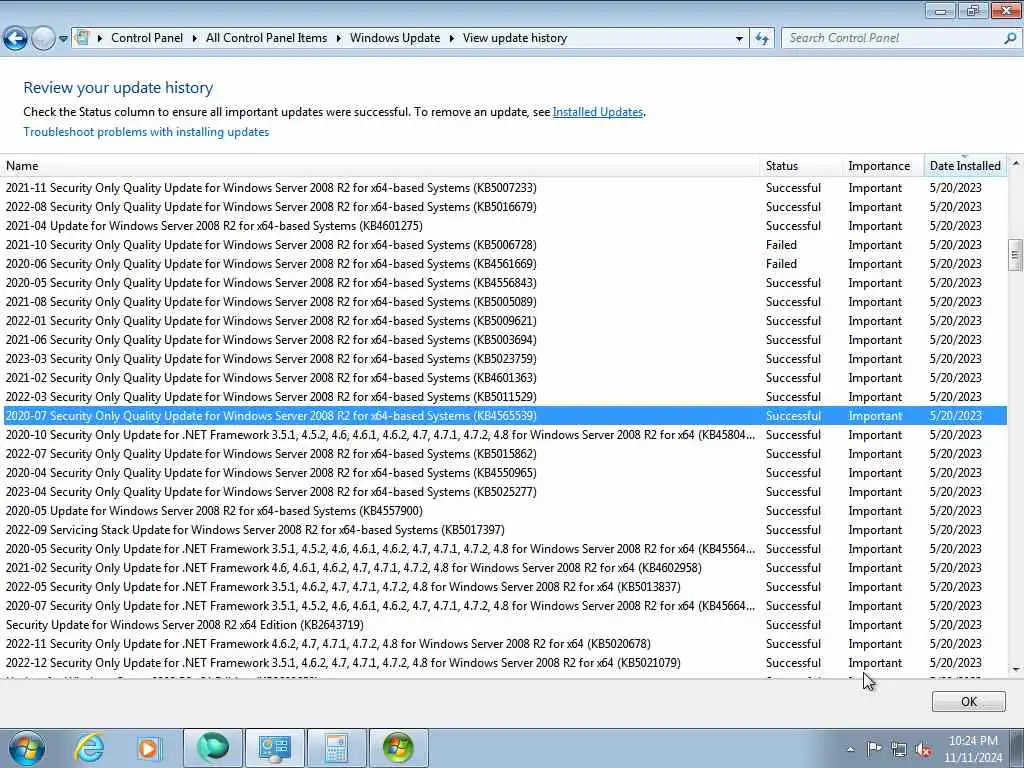The height and width of the screenshot is (768, 1024).
Task: Select the KB5020678 .NET Framework update row
Action: [x=505, y=643]
